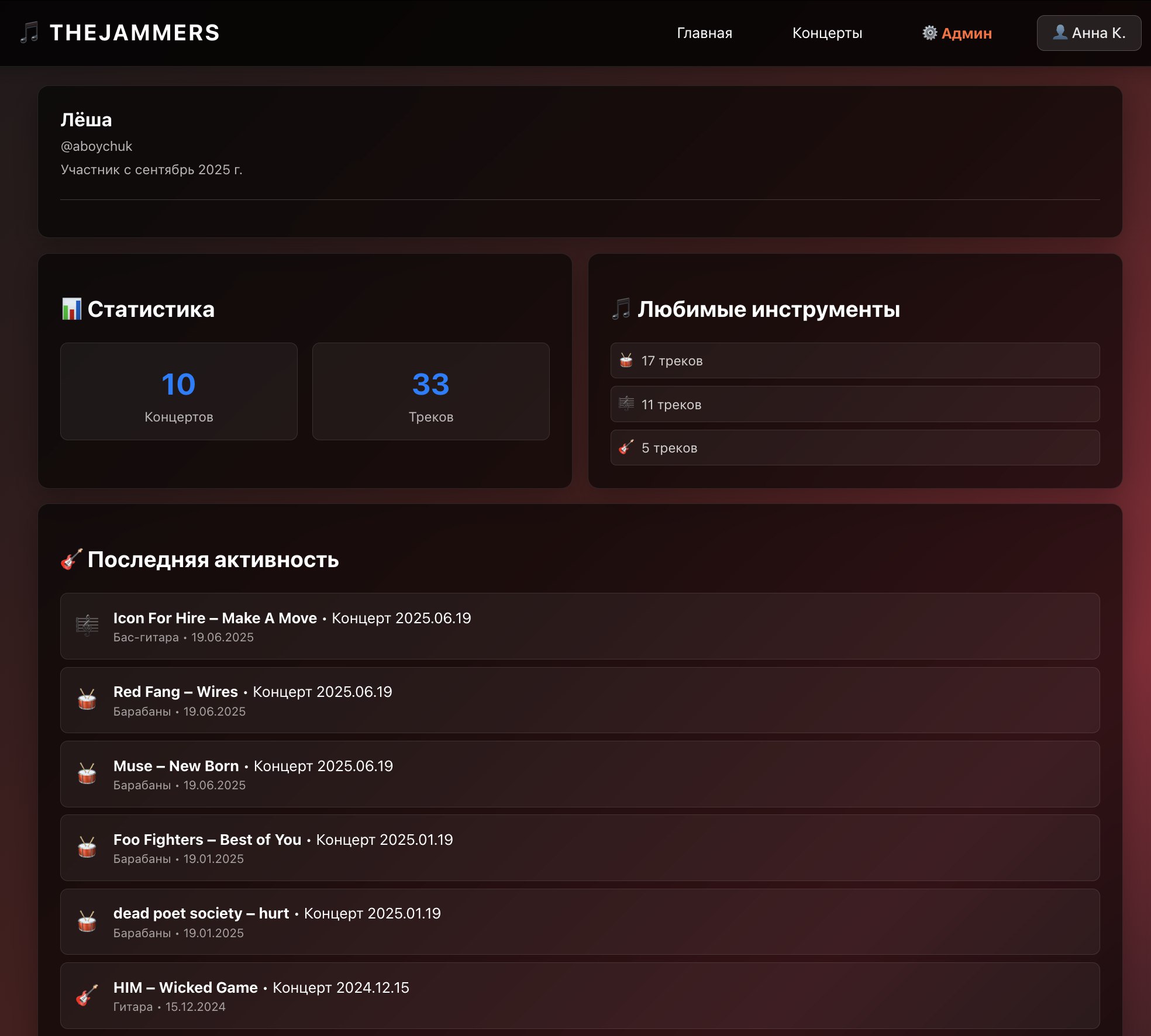The height and width of the screenshot is (1036, 1151).
Task: Go to the Концерты navigation item
Action: click(827, 33)
